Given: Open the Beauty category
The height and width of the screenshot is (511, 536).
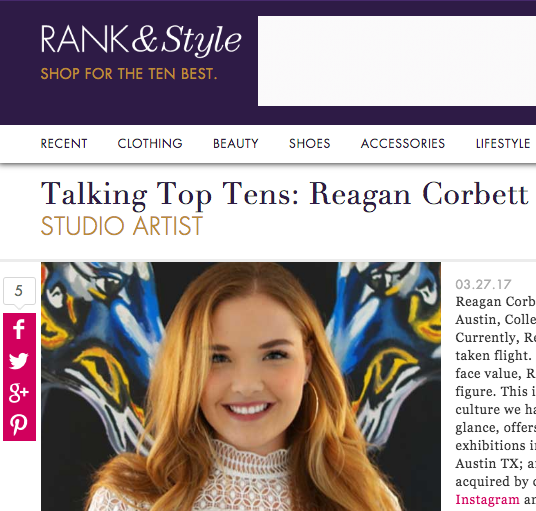Looking at the screenshot, I should (x=236, y=144).
